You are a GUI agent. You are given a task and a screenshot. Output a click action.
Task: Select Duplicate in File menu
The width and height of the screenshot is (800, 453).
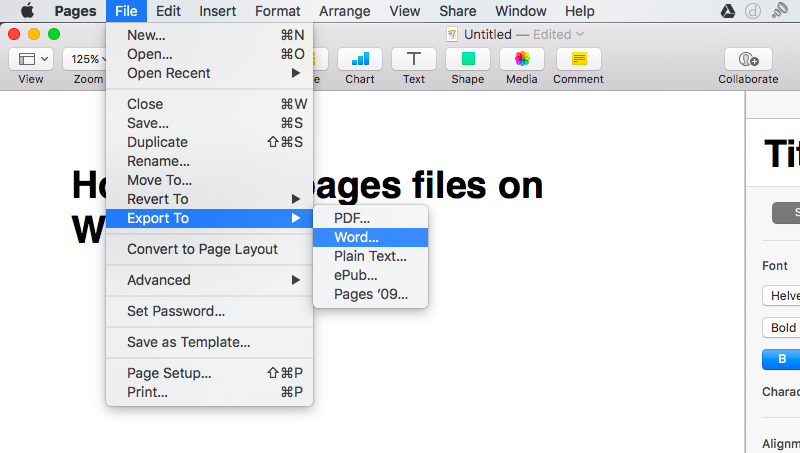pos(209,142)
